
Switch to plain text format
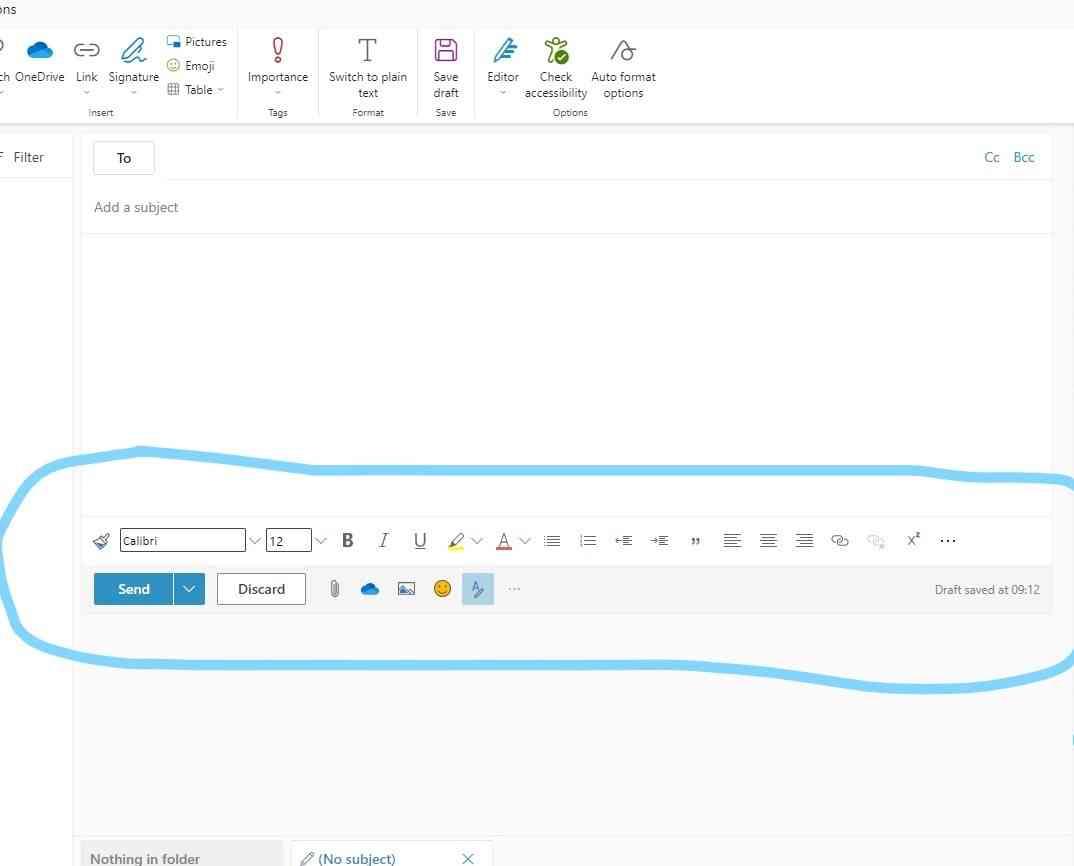pyautogui.click(x=368, y=68)
